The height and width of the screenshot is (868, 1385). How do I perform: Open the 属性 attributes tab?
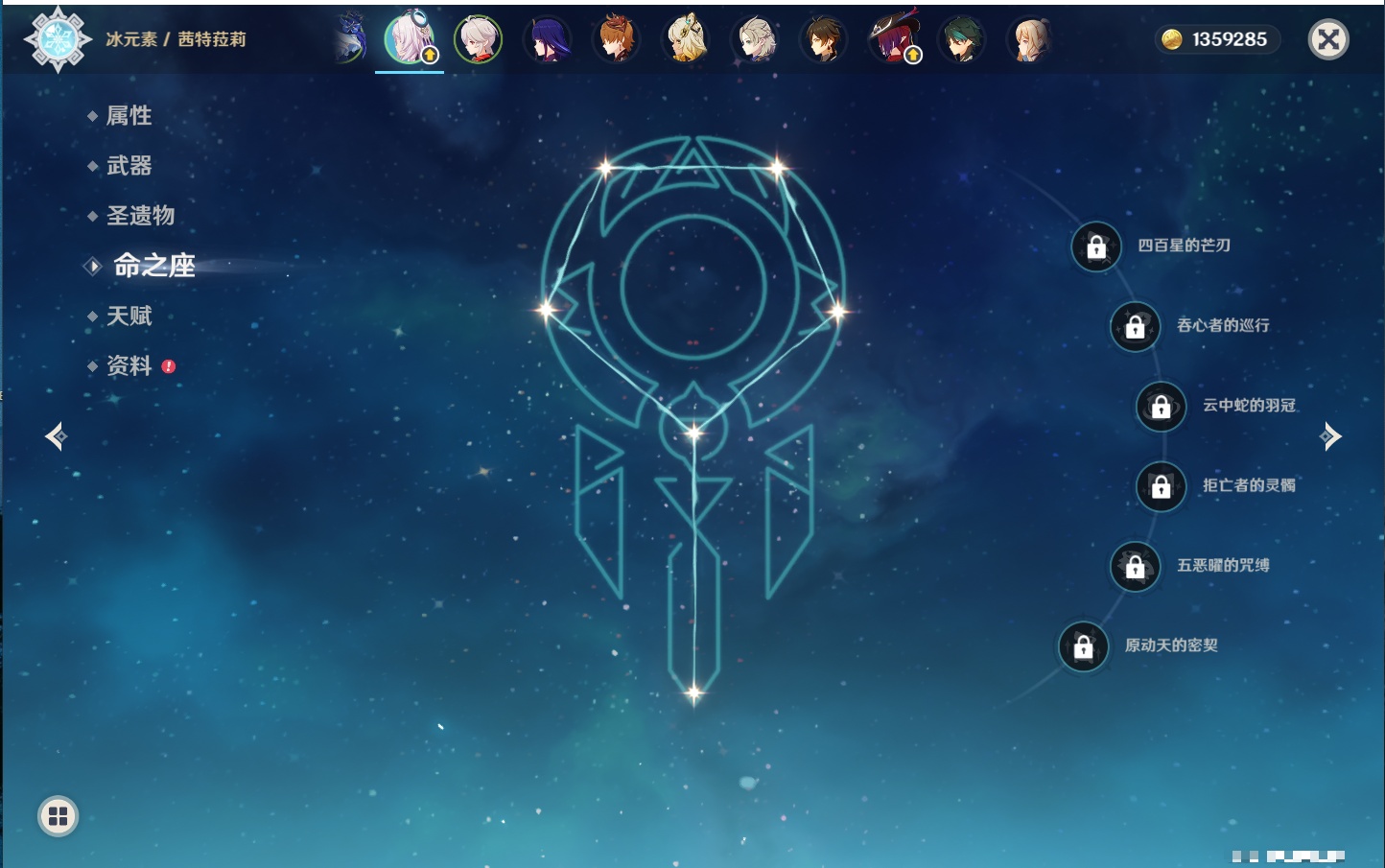(129, 116)
